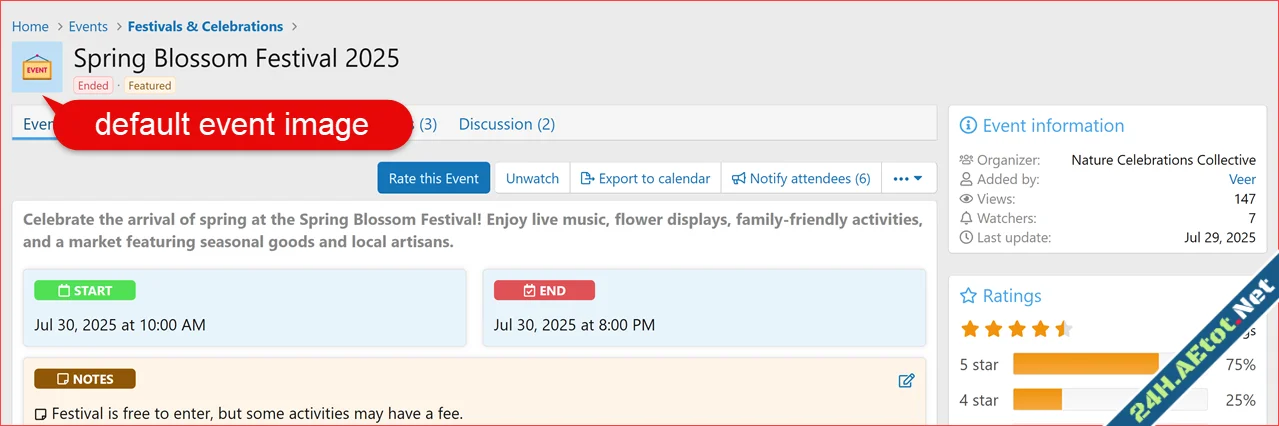Click Rate this Event button
The height and width of the screenshot is (426, 1279).
[x=434, y=178]
